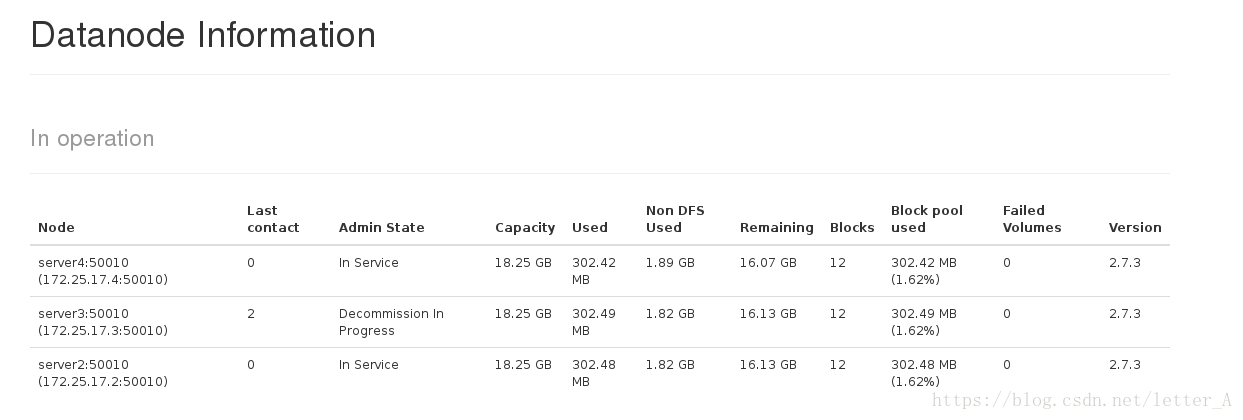Click the Version column header
The width and height of the screenshot is (1243, 420).
pos(1135,227)
